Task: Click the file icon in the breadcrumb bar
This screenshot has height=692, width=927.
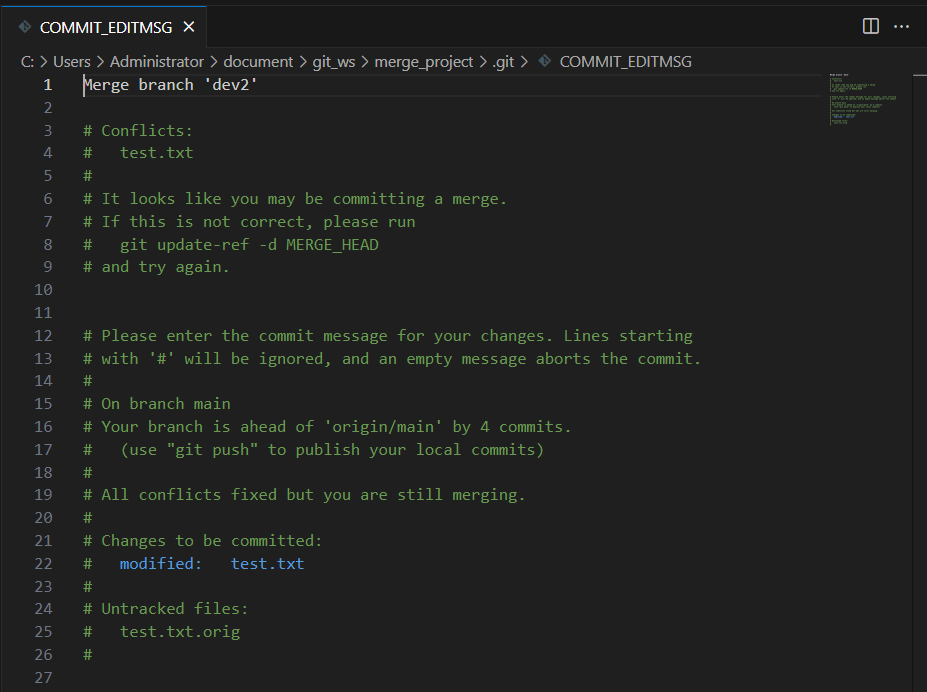Action: [544, 62]
